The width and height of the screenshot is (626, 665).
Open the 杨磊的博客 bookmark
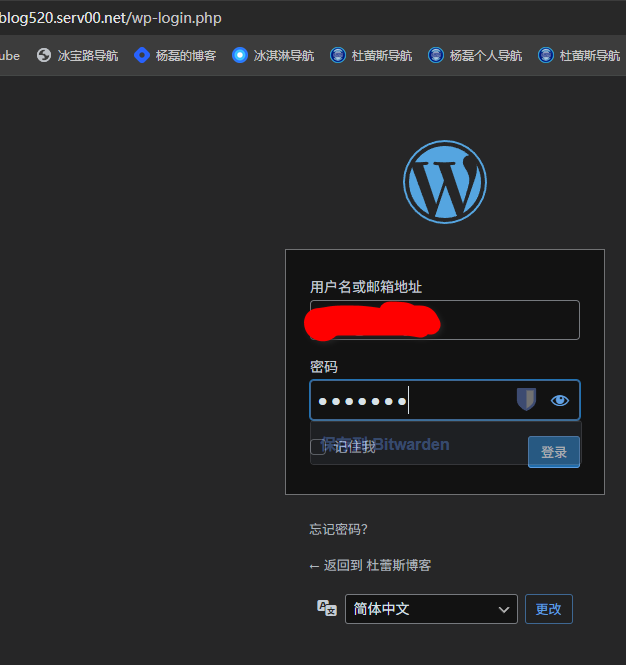tap(185, 56)
